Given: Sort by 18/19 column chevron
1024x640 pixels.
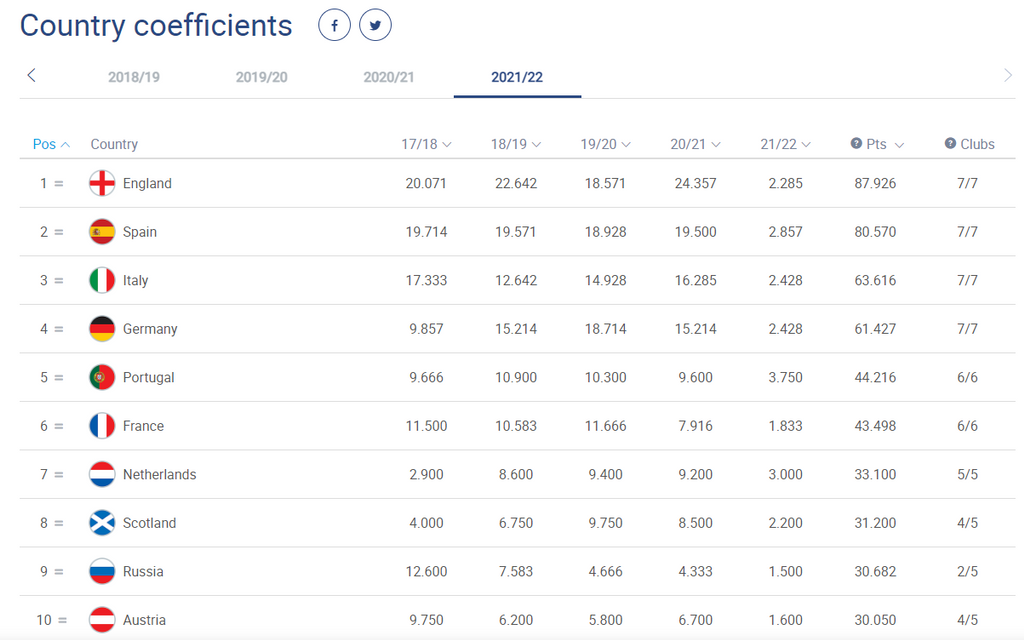Looking at the screenshot, I should (536, 144).
